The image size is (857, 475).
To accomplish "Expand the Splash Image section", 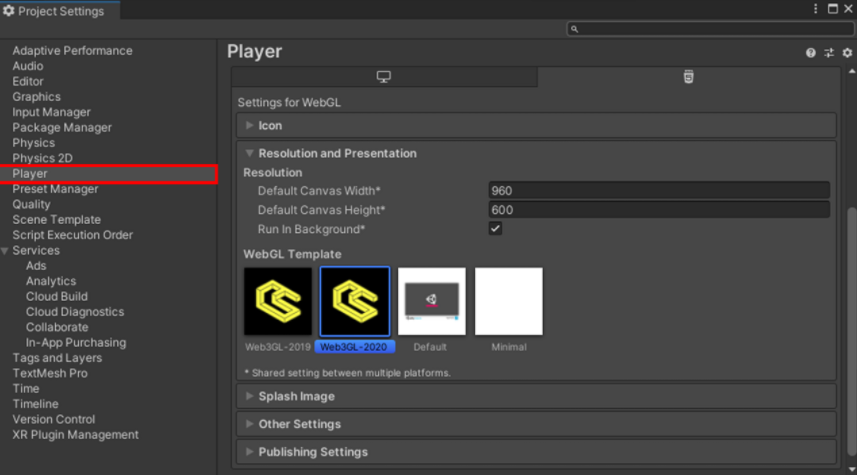I will pos(536,396).
